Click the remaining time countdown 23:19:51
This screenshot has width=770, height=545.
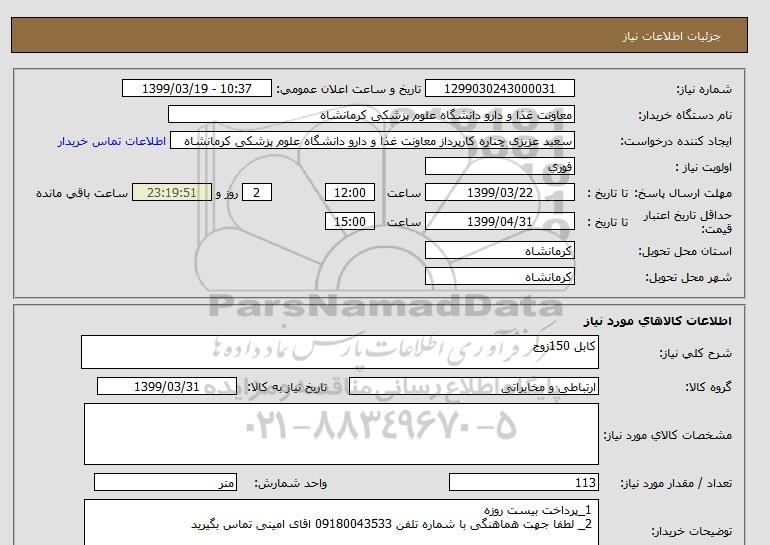pos(172,192)
